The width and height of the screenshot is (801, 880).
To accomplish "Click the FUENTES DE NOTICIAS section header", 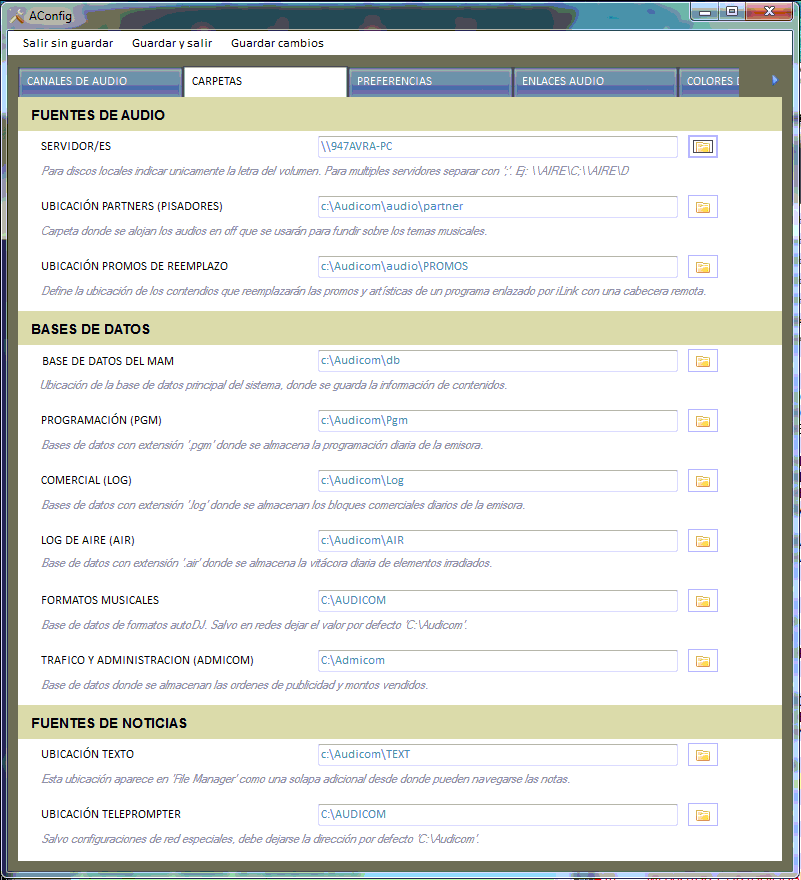I will tap(400, 722).
